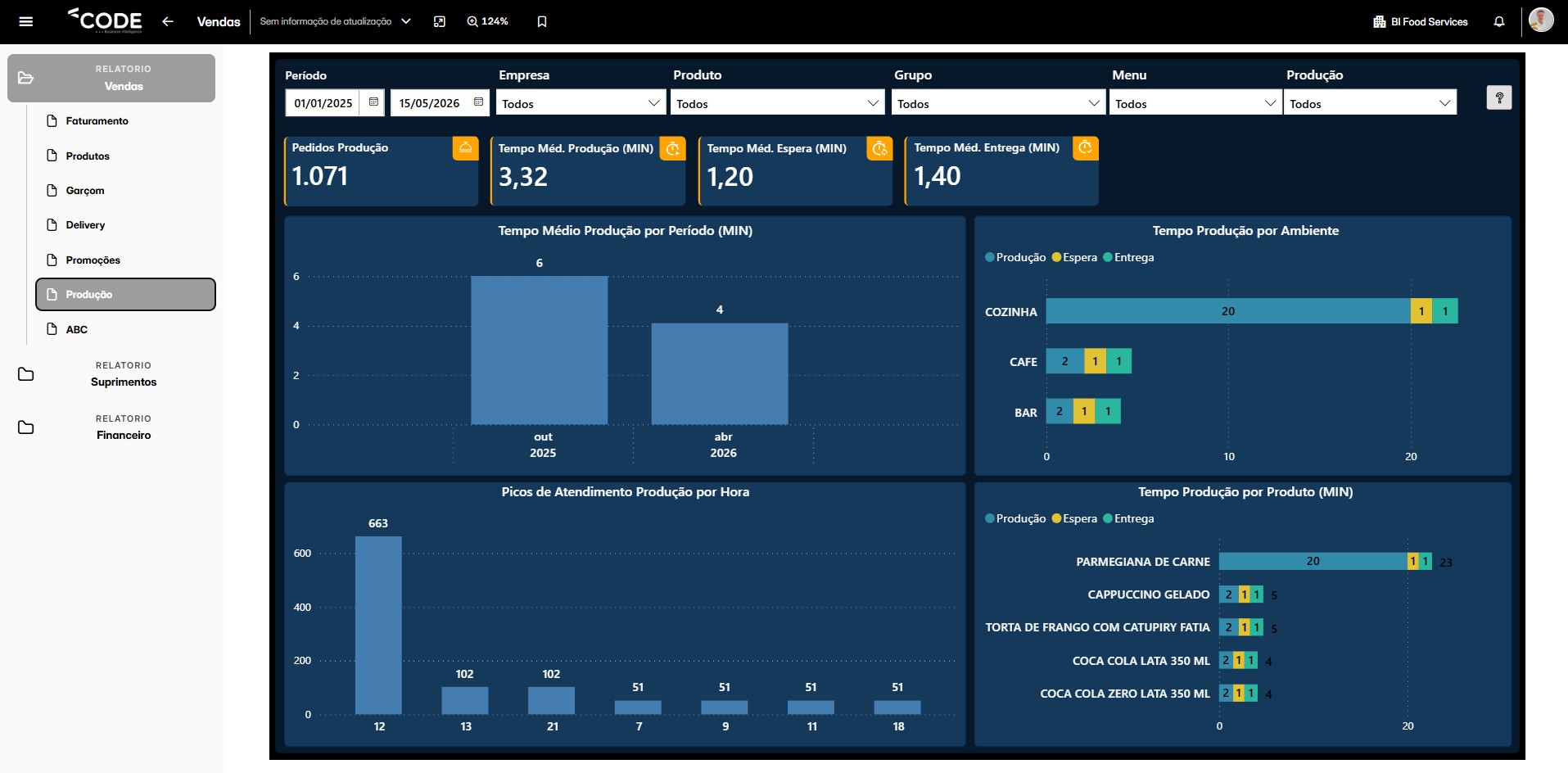Click the bookmark icon in top bar
This screenshot has height=773, width=1568.
pyautogui.click(x=542, y=22)
